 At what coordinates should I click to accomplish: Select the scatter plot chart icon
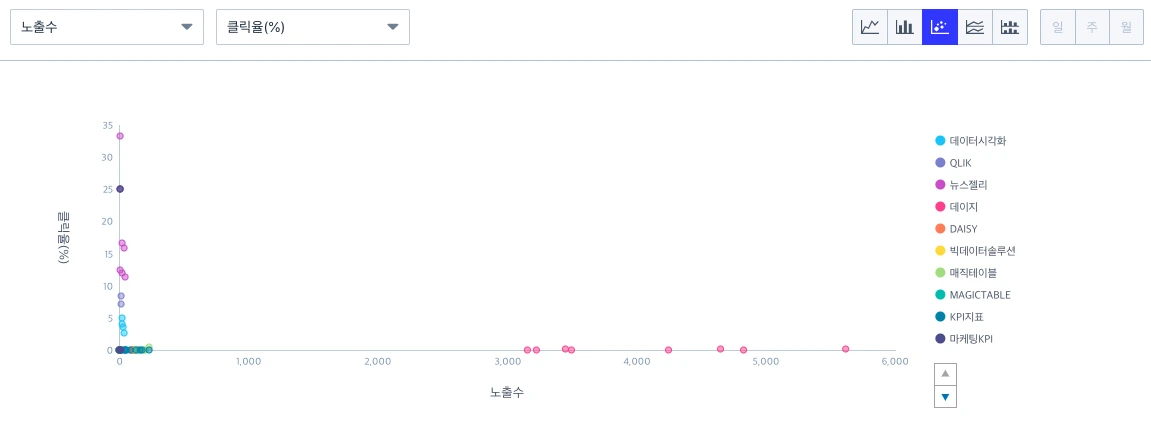point(940,27)
